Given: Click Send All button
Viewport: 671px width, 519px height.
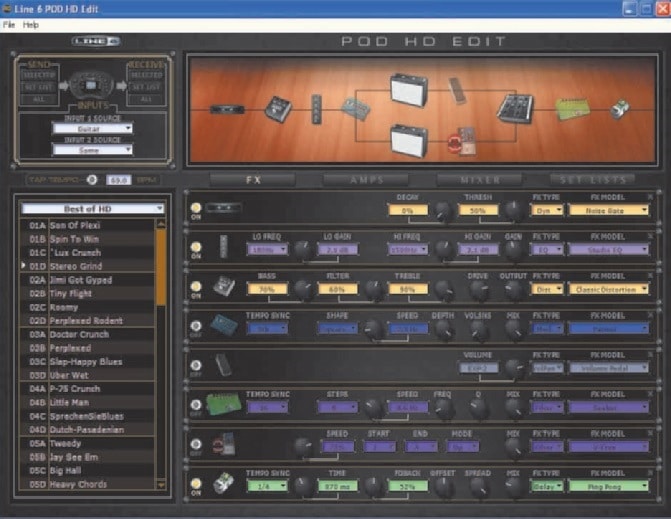Looking at the screenshot, I should click(39, 99).
